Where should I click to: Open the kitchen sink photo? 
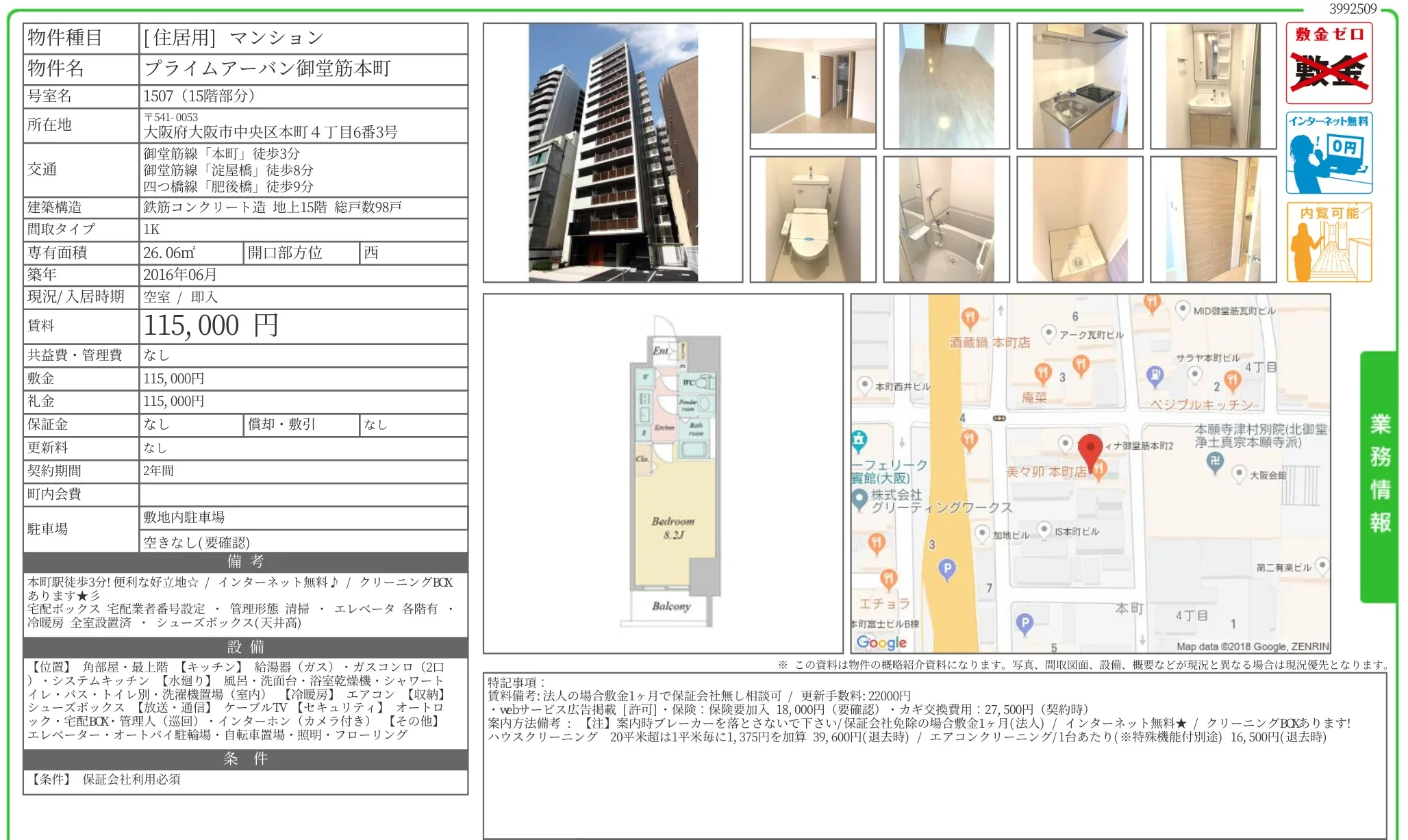click(1080, 84)
